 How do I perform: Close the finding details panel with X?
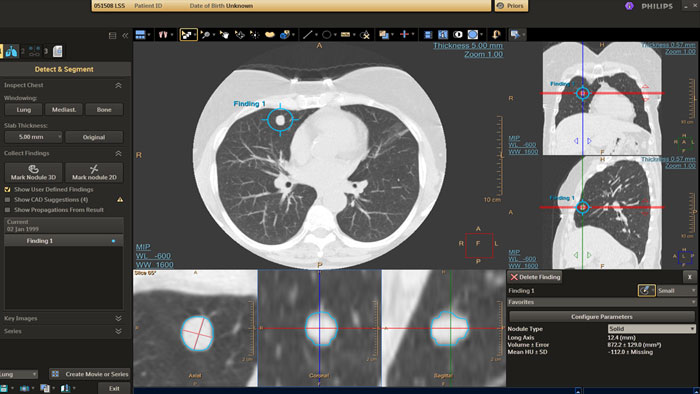pos(690,277)
